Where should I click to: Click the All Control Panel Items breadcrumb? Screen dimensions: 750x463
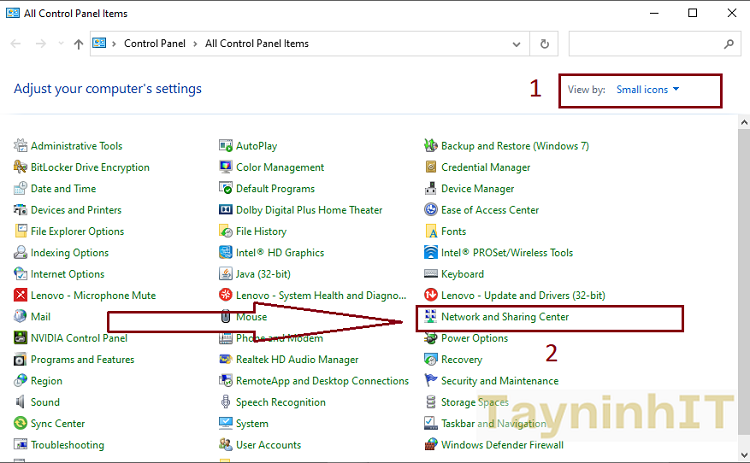click(x=257, y=44)
